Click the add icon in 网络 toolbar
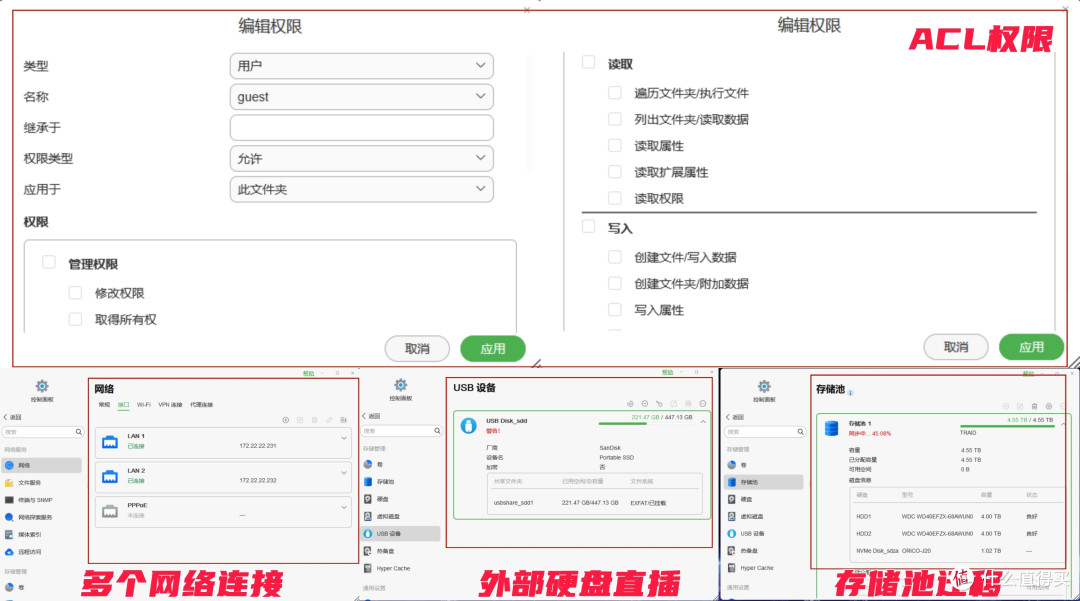Screen dimensions: 1080x601 285,420
